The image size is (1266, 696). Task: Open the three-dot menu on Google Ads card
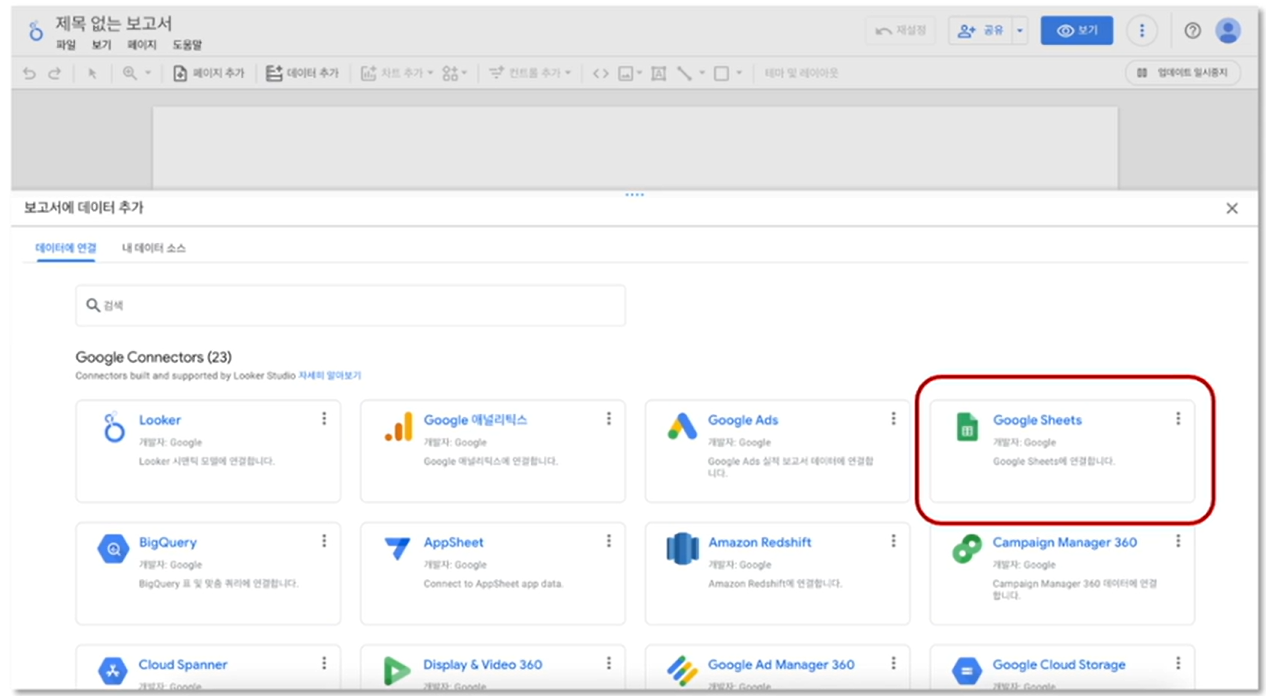893,419
